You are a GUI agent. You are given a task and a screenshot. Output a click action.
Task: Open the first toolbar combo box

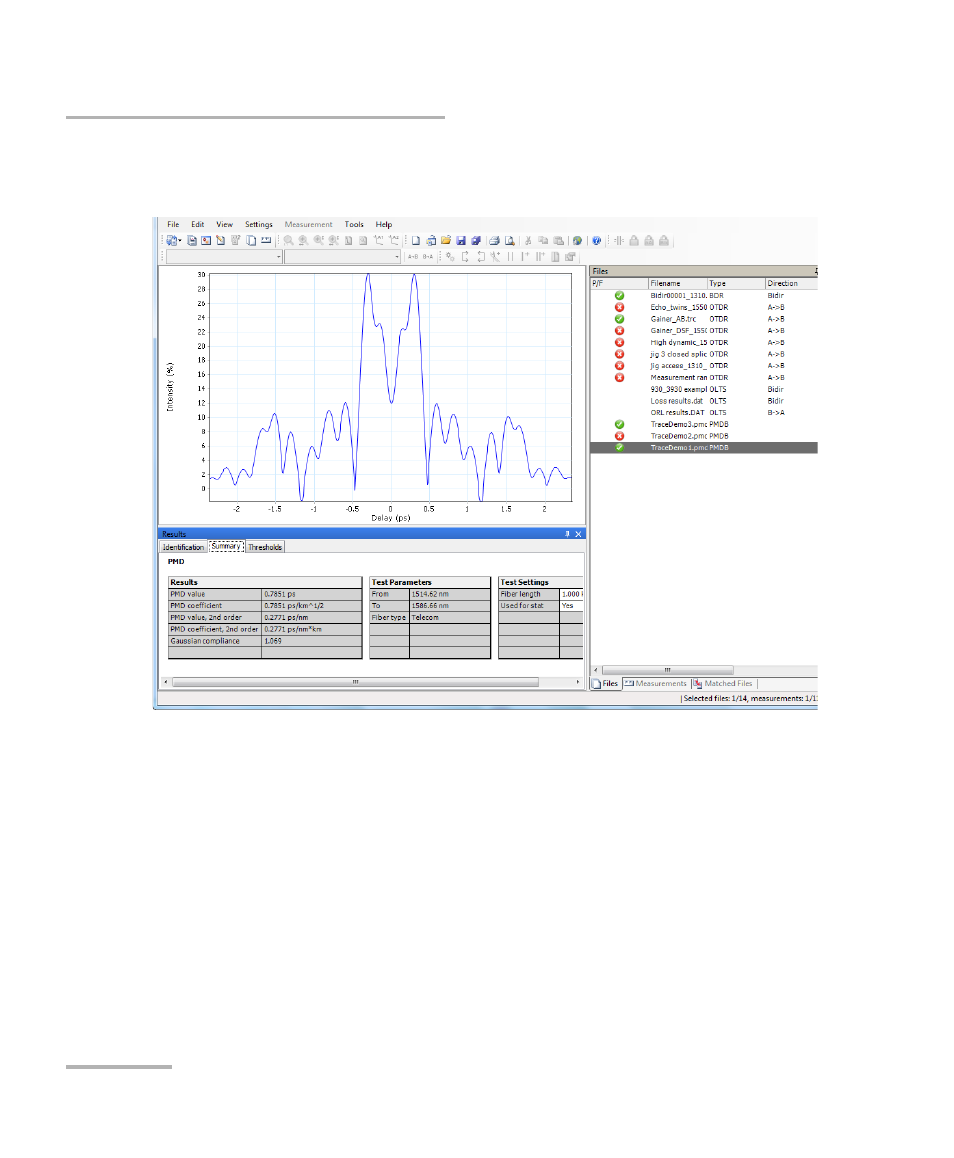coord(224,257)
